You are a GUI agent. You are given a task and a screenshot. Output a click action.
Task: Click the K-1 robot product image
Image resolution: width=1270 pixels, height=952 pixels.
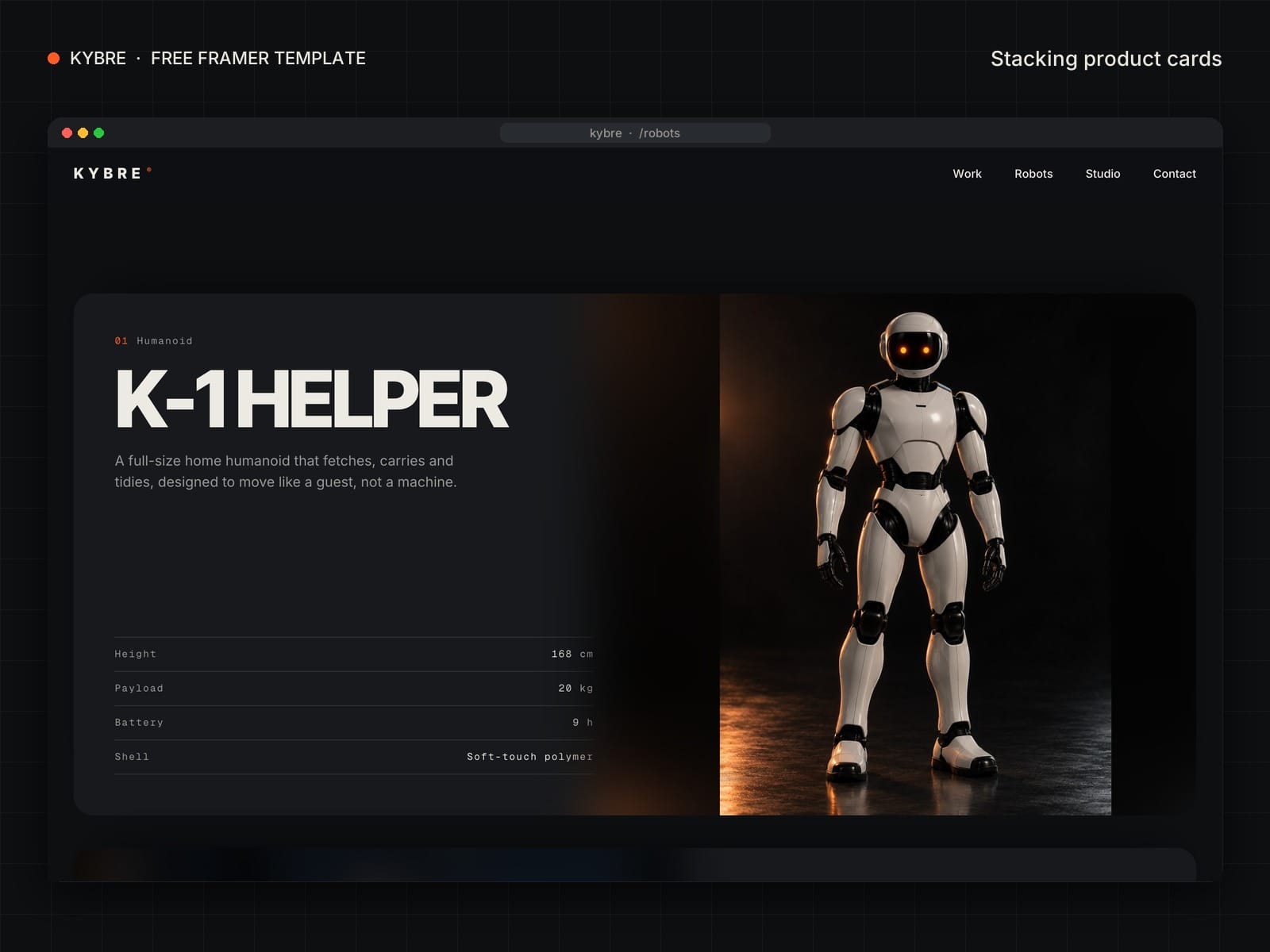point(915,555)
